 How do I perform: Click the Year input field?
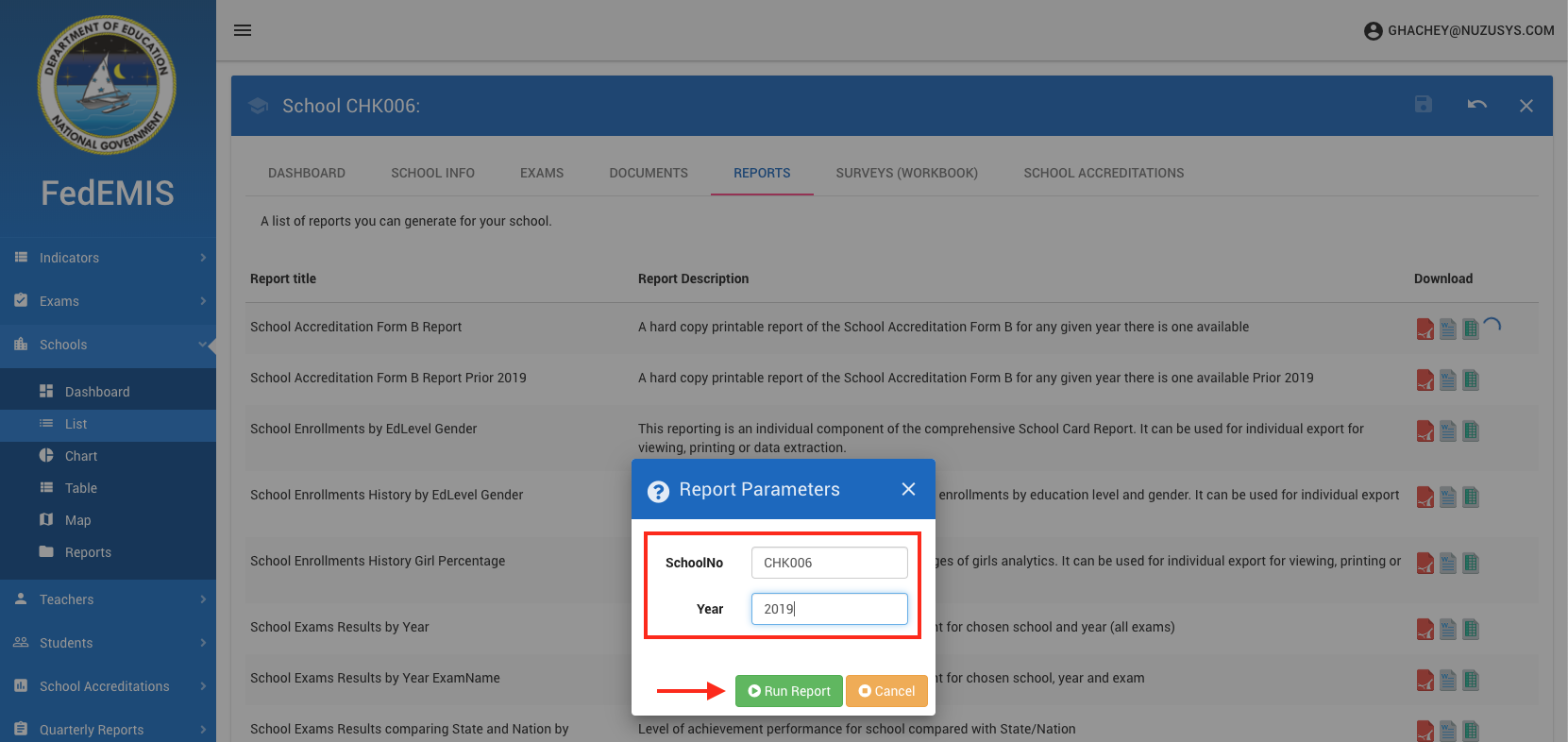[x=829, y=609]
